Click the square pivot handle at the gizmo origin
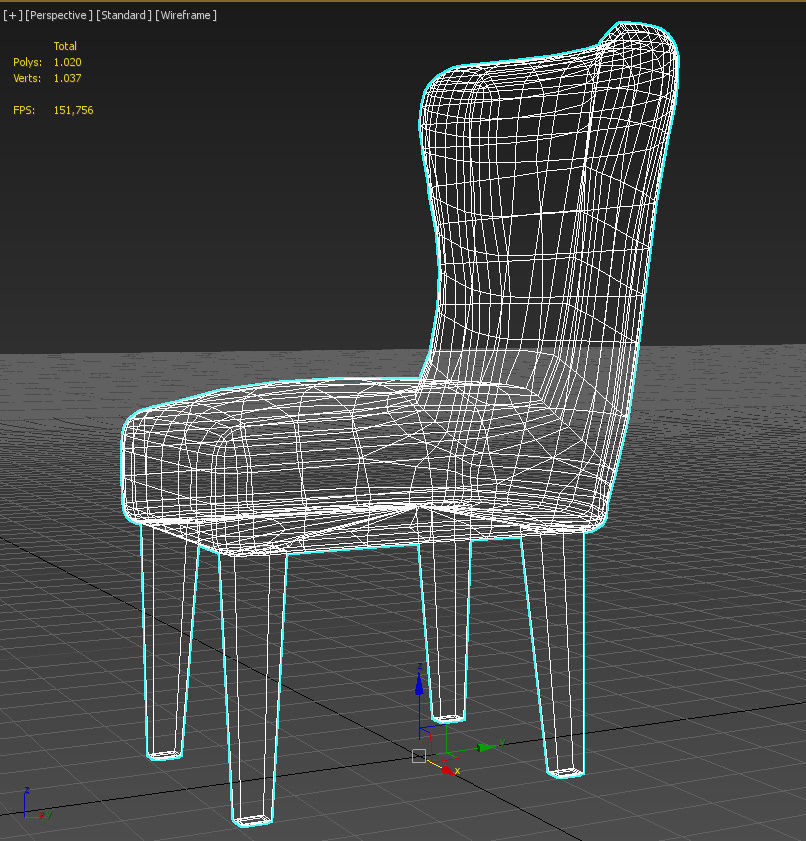806x841 pixels. (419, 756)
